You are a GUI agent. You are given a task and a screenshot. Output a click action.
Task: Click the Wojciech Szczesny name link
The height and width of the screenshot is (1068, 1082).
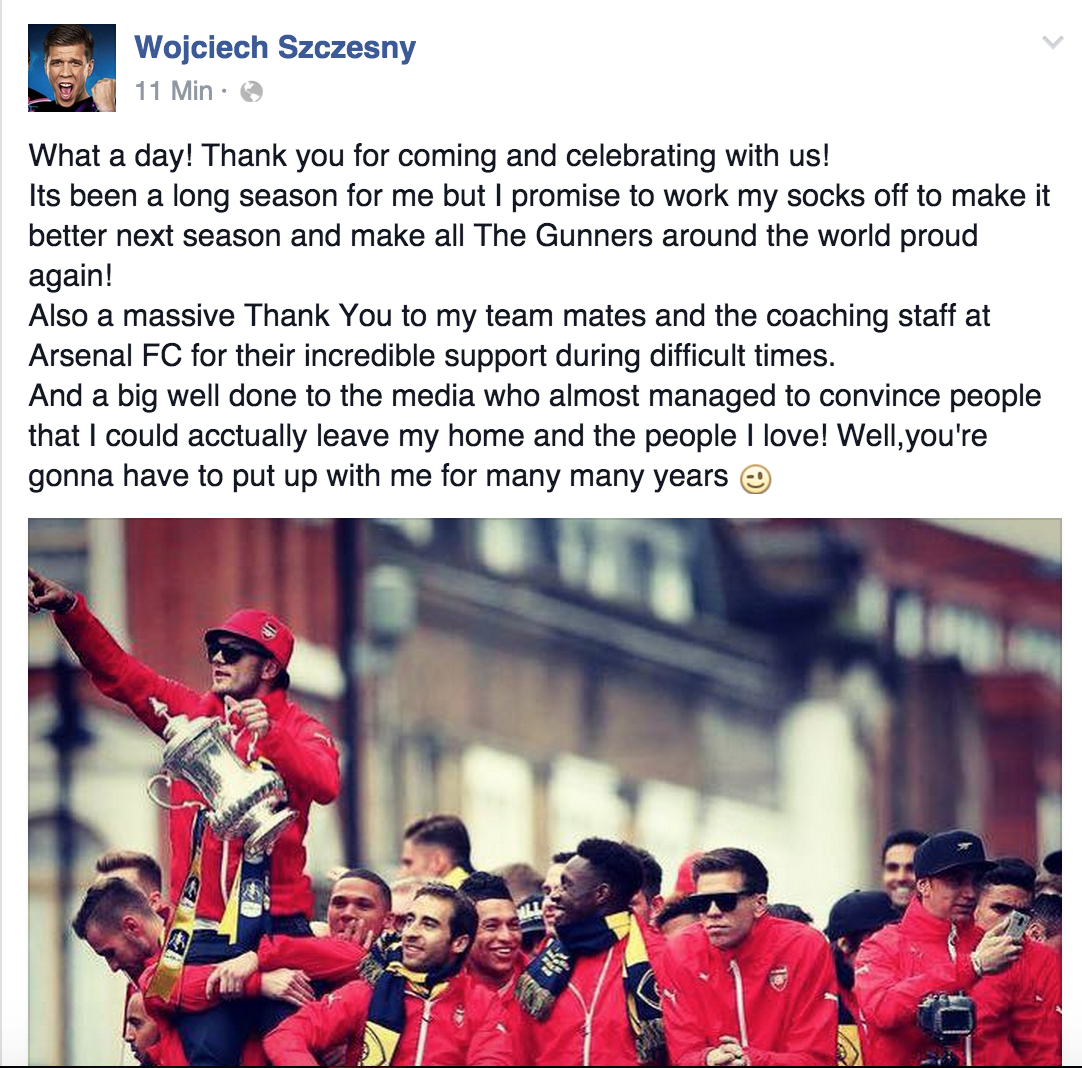pos(275,48)
